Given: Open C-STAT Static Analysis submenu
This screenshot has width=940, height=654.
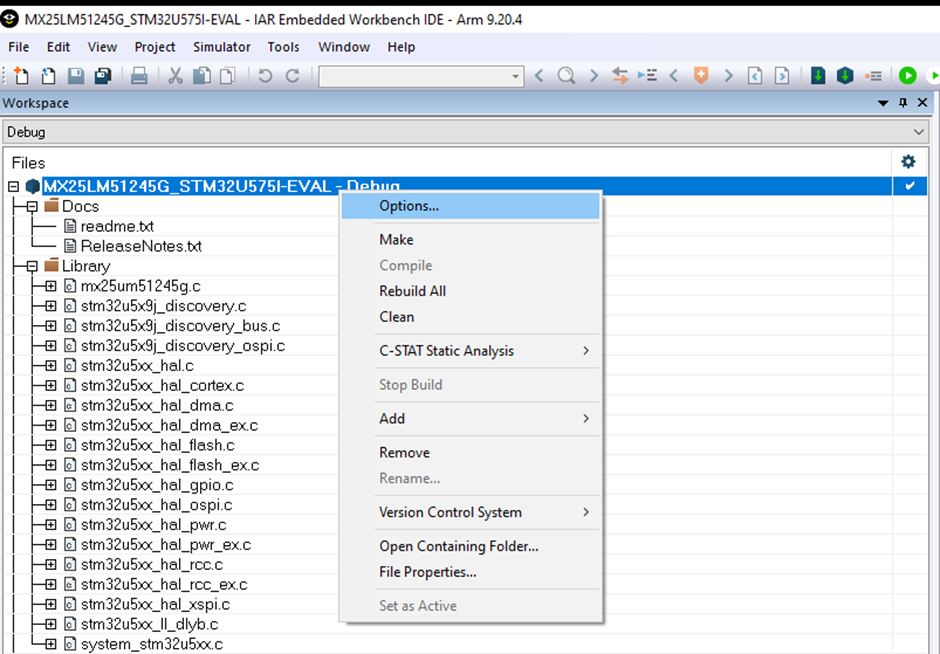Looking at the screenshot, I should tap(471, 351).
